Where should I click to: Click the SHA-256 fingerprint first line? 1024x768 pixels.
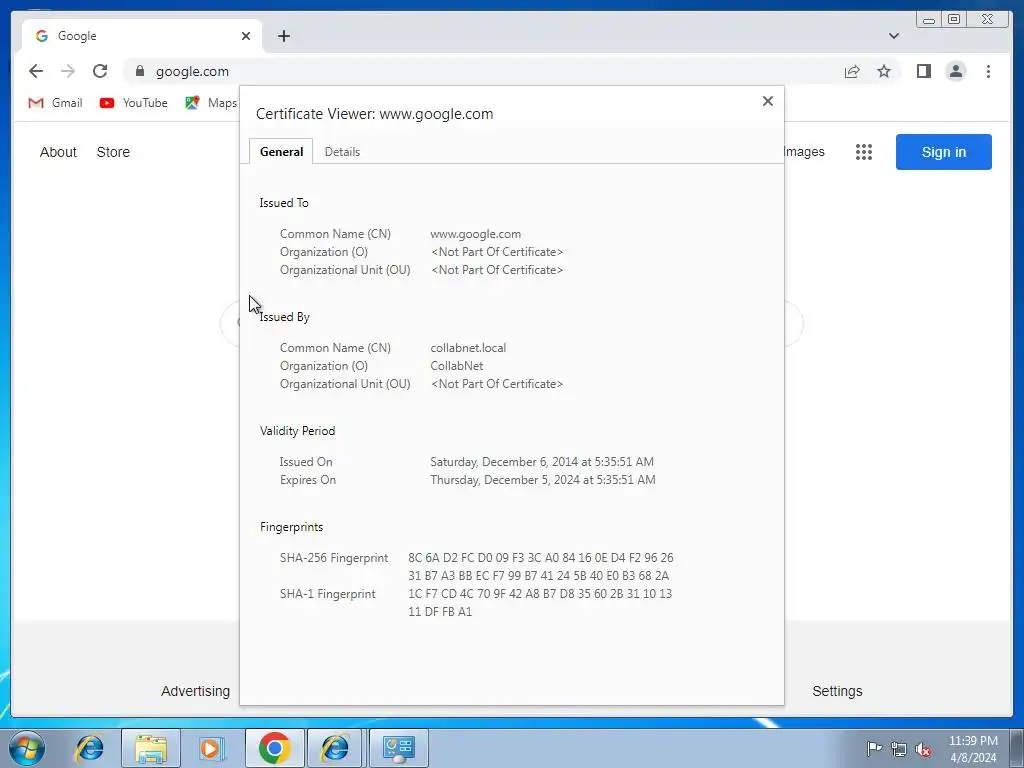pos(541,558)
